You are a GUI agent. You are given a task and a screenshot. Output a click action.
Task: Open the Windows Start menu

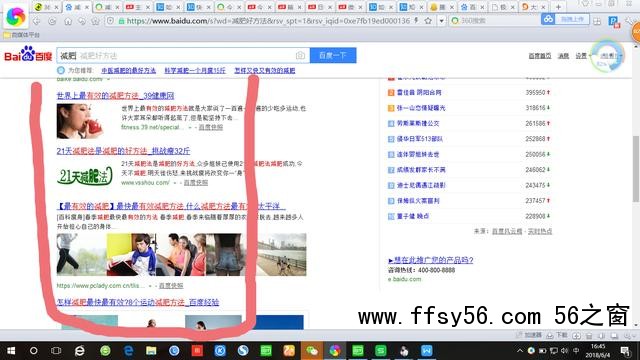(11, 351)
